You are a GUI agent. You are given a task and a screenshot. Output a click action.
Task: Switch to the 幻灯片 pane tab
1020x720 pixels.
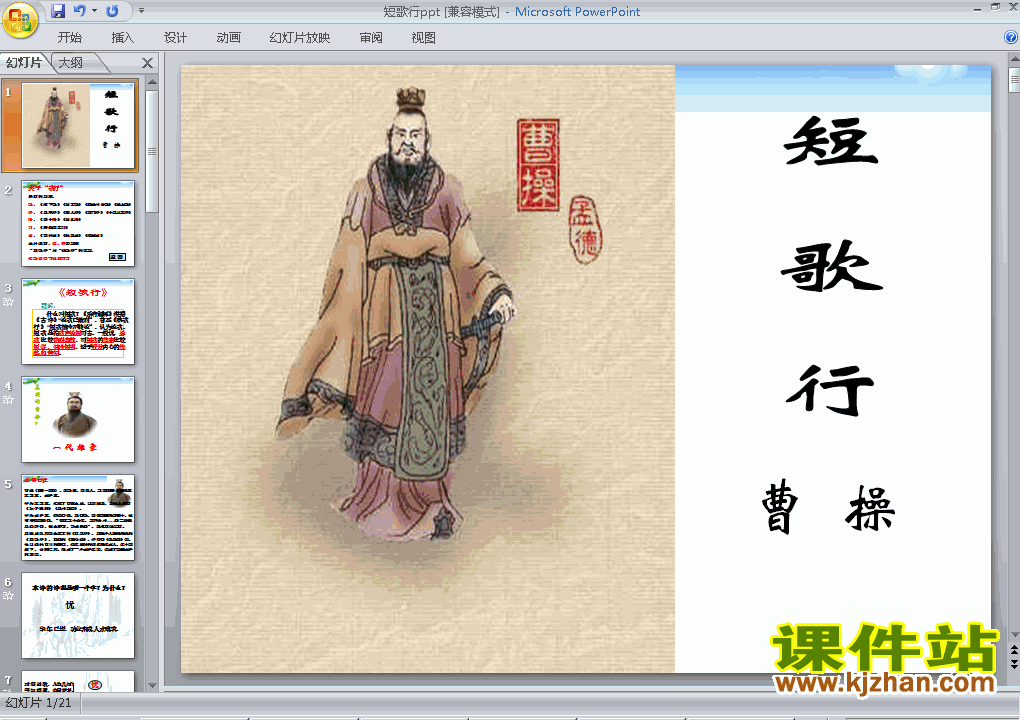pos(23,62)
